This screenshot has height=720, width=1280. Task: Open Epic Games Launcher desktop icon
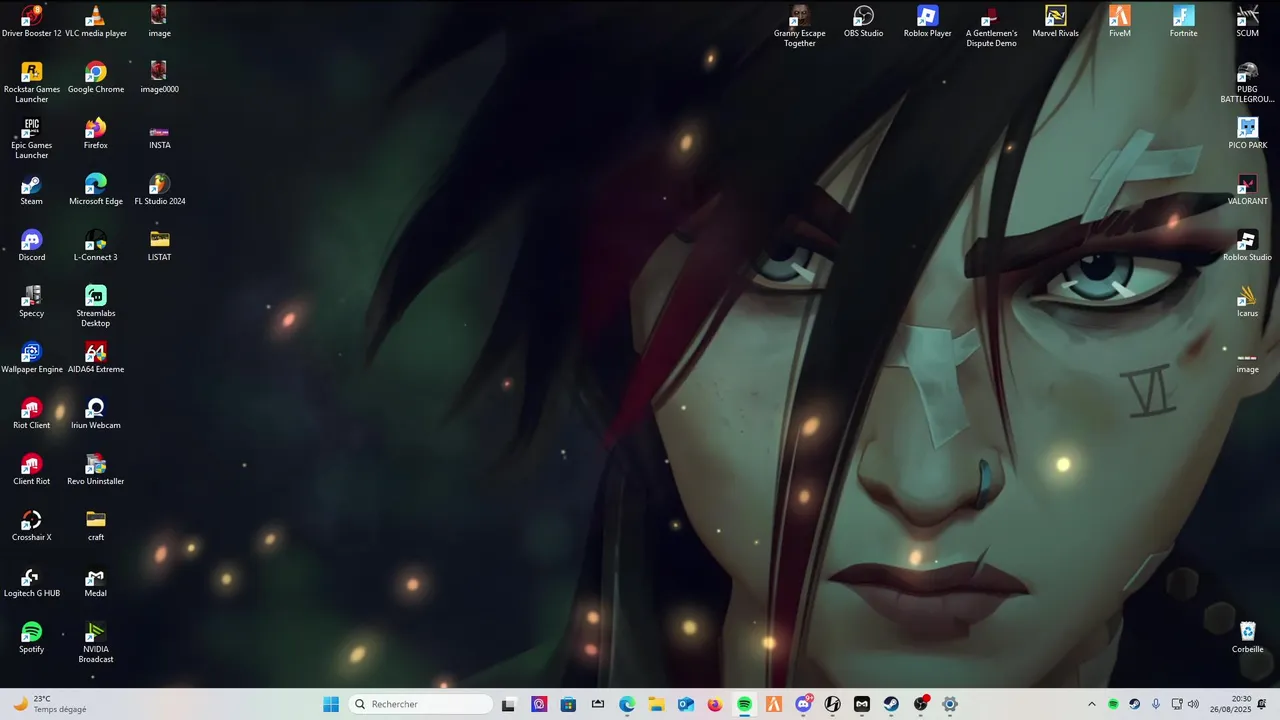pos(32,138)
